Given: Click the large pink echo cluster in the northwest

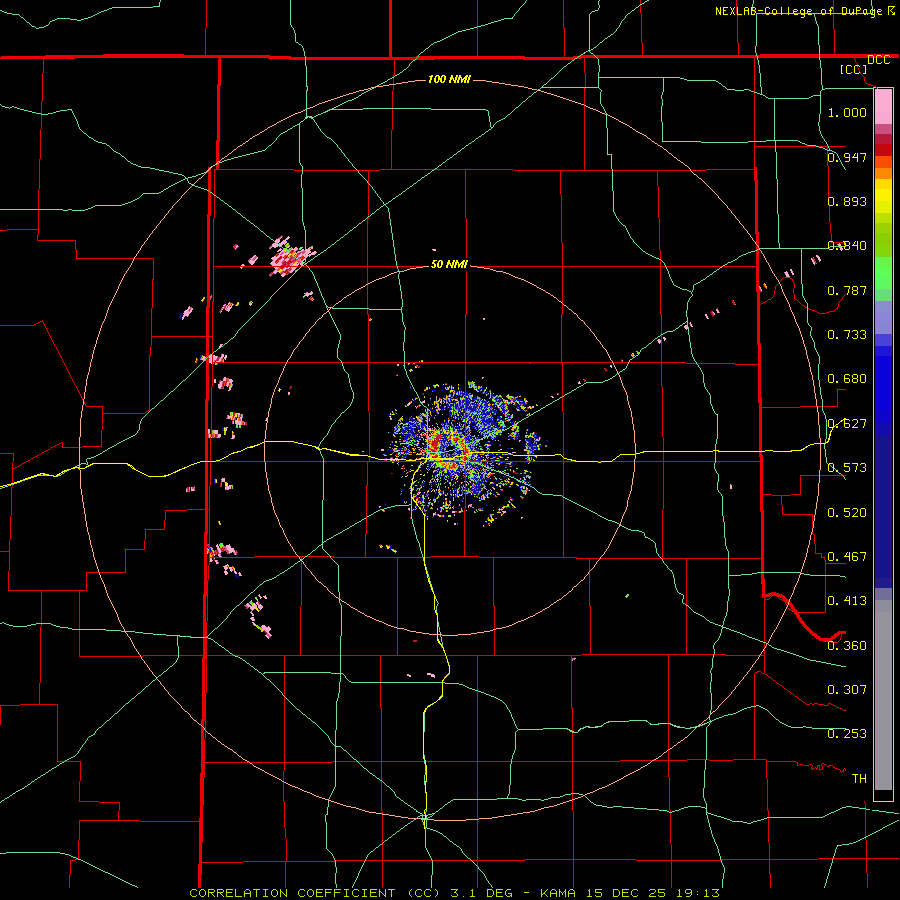Looking at the screenshot, I should [x=290, y=255].
